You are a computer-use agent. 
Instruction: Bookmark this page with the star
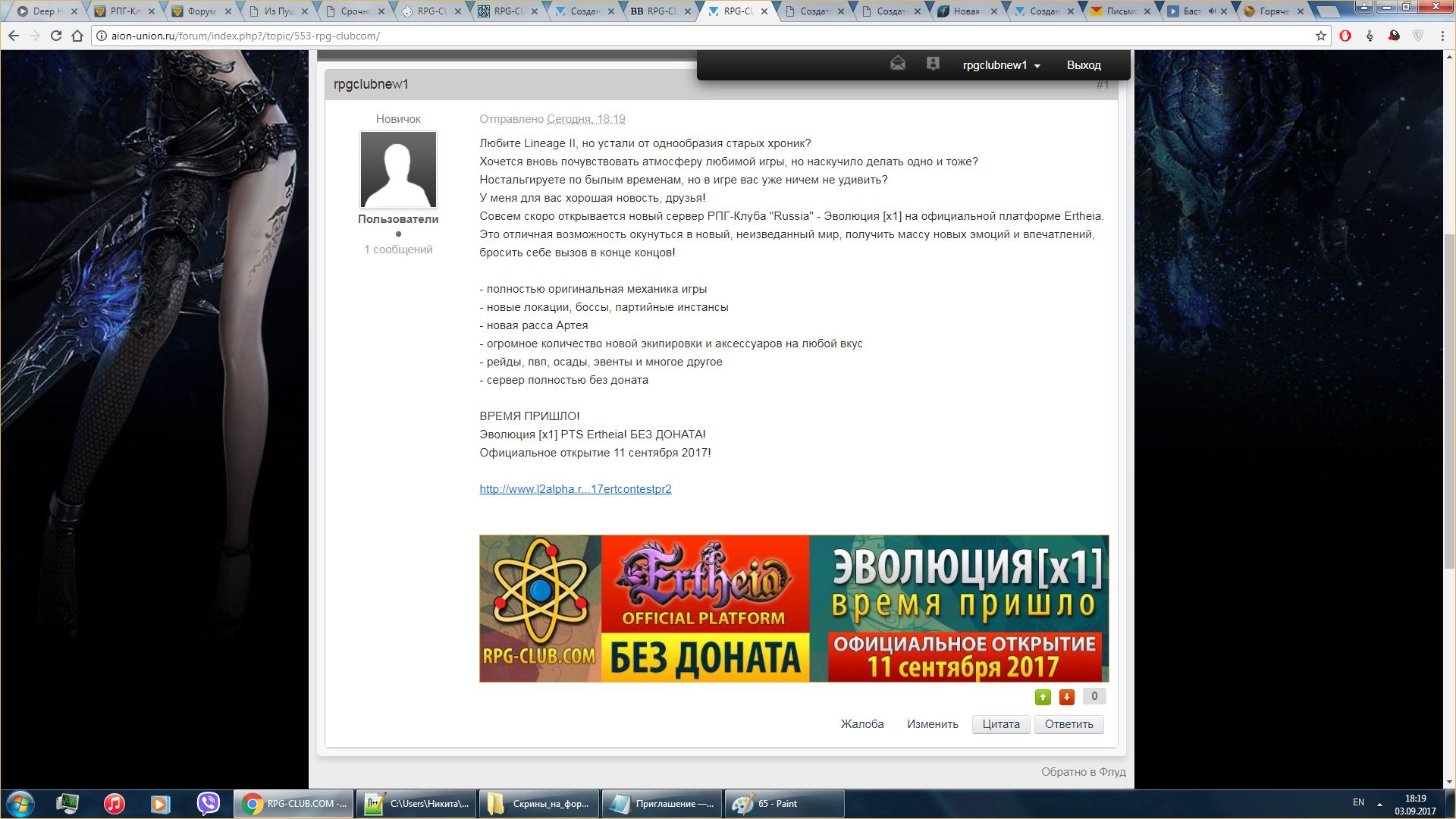coord(1321,36)
